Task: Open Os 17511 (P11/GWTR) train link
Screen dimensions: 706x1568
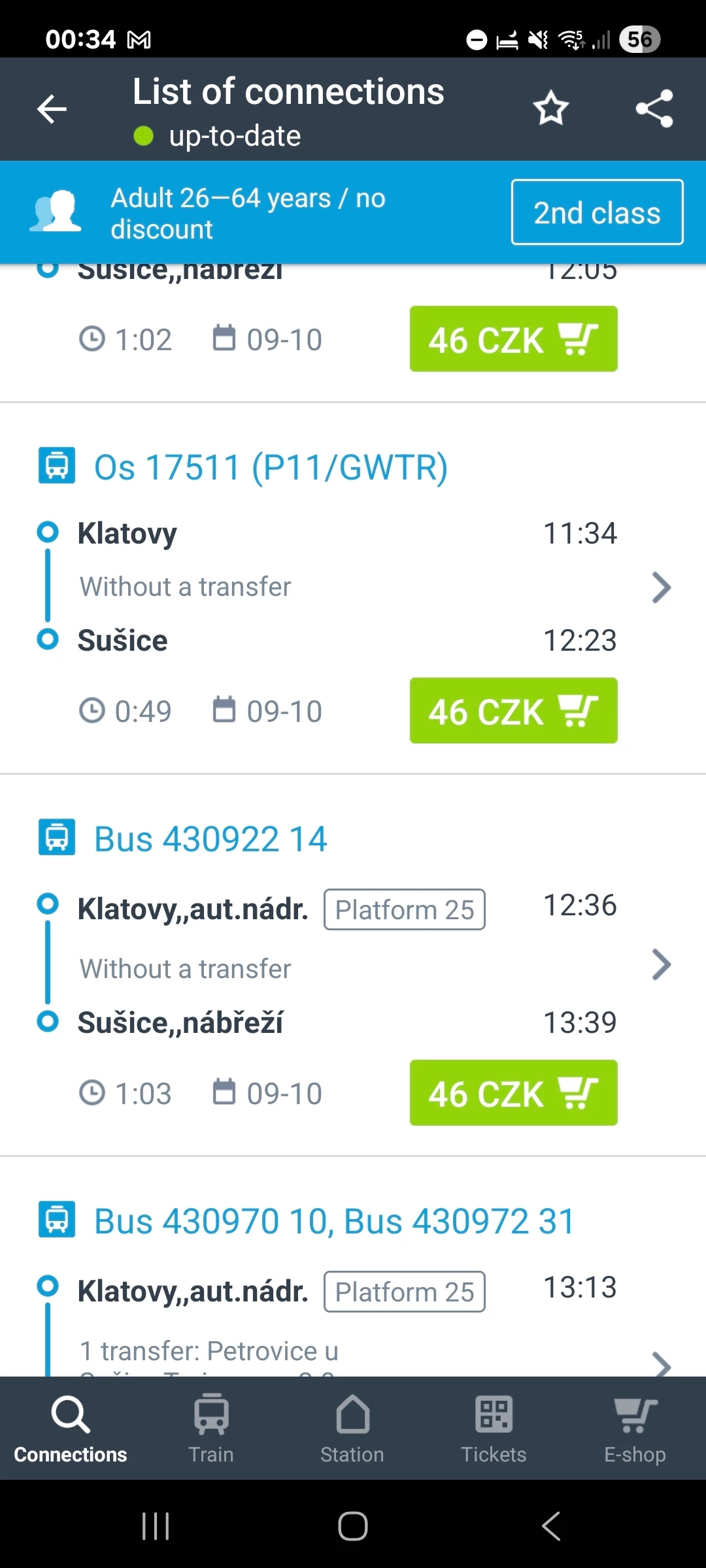Action: (x=271, y=468)
